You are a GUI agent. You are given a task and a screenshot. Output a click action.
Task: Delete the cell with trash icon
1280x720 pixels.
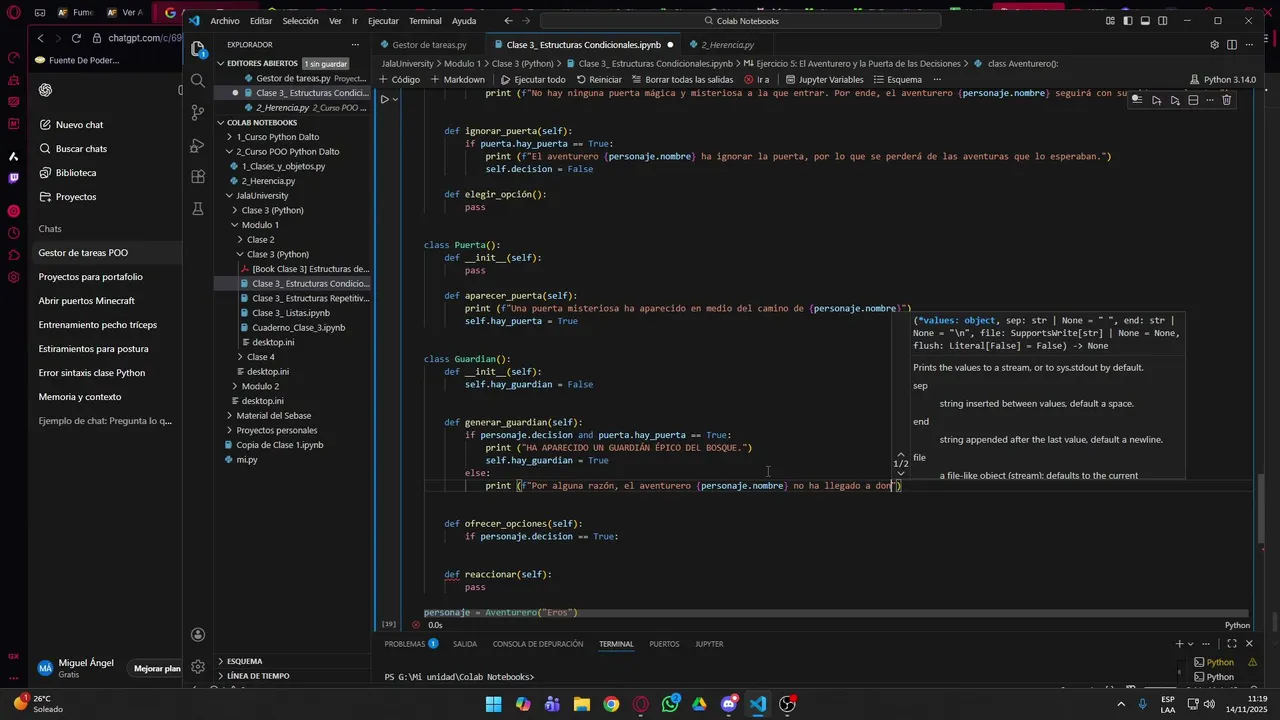(1227, 100)
